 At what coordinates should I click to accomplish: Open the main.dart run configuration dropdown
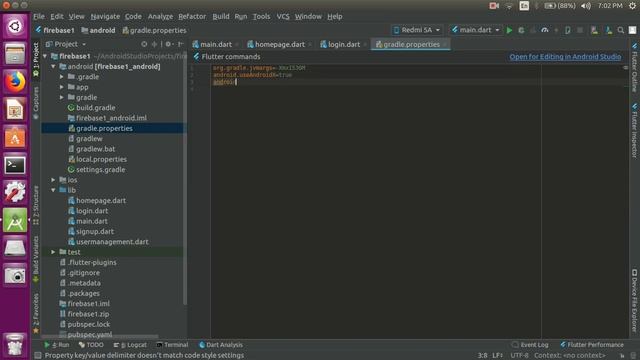(x=475, y=30)
